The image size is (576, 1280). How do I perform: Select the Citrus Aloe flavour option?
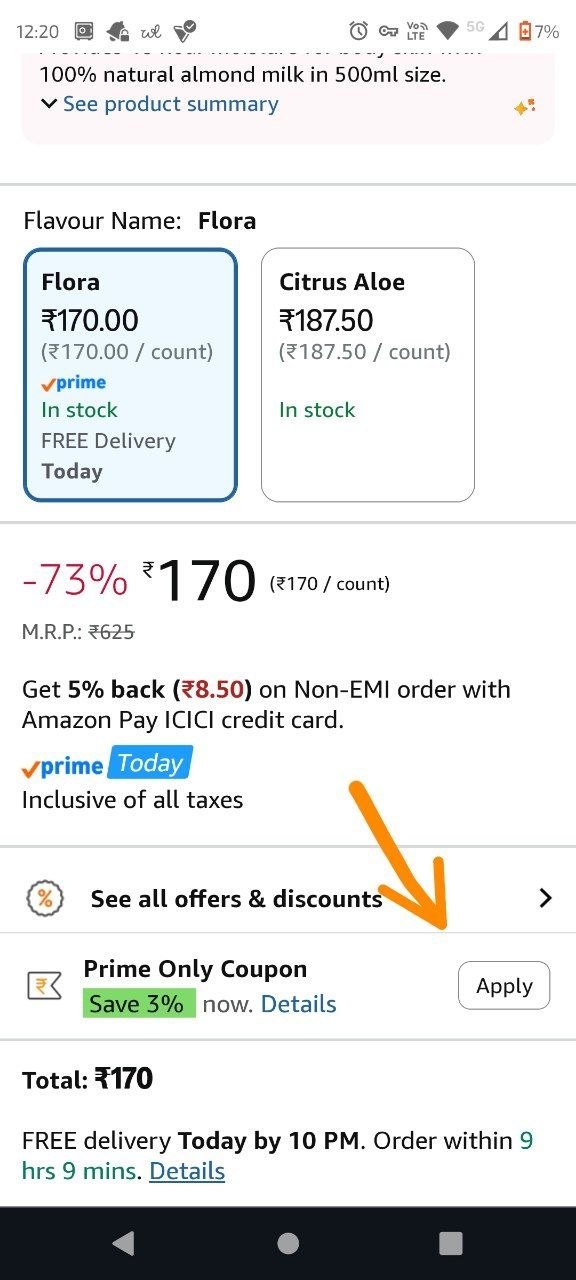pyautogui.click(x=368, y=375)
